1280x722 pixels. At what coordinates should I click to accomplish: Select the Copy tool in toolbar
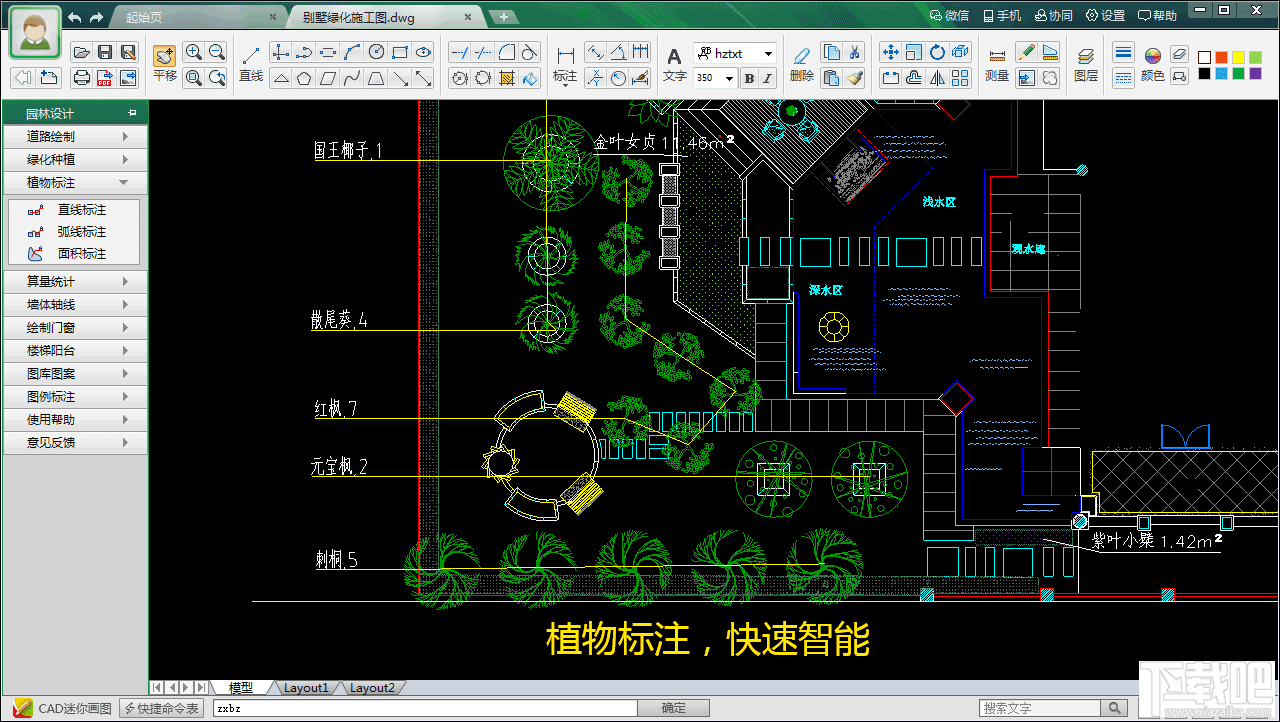[832, 52]
